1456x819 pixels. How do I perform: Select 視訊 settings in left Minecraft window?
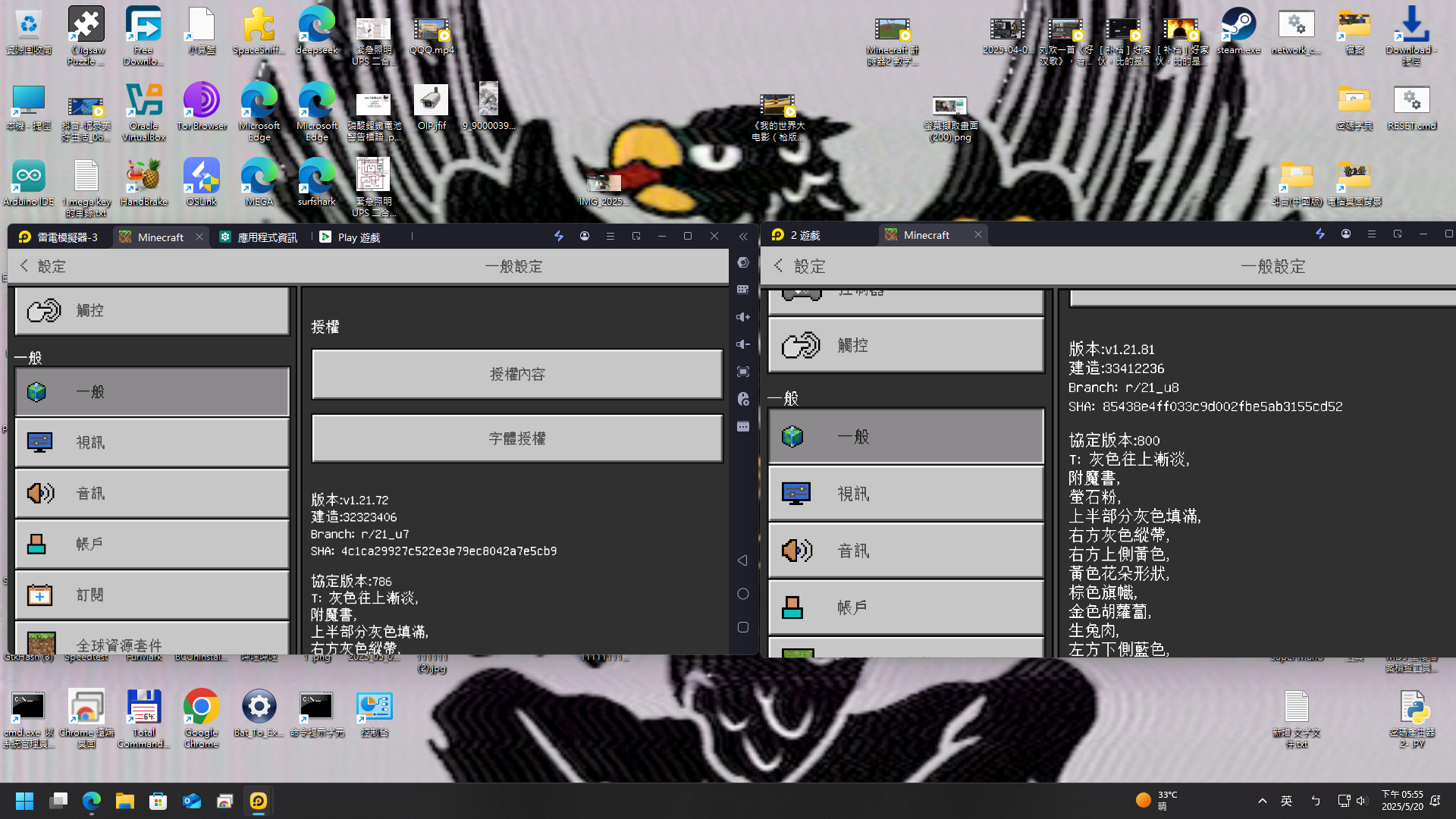pyautogui.click(x=152, y=442)
